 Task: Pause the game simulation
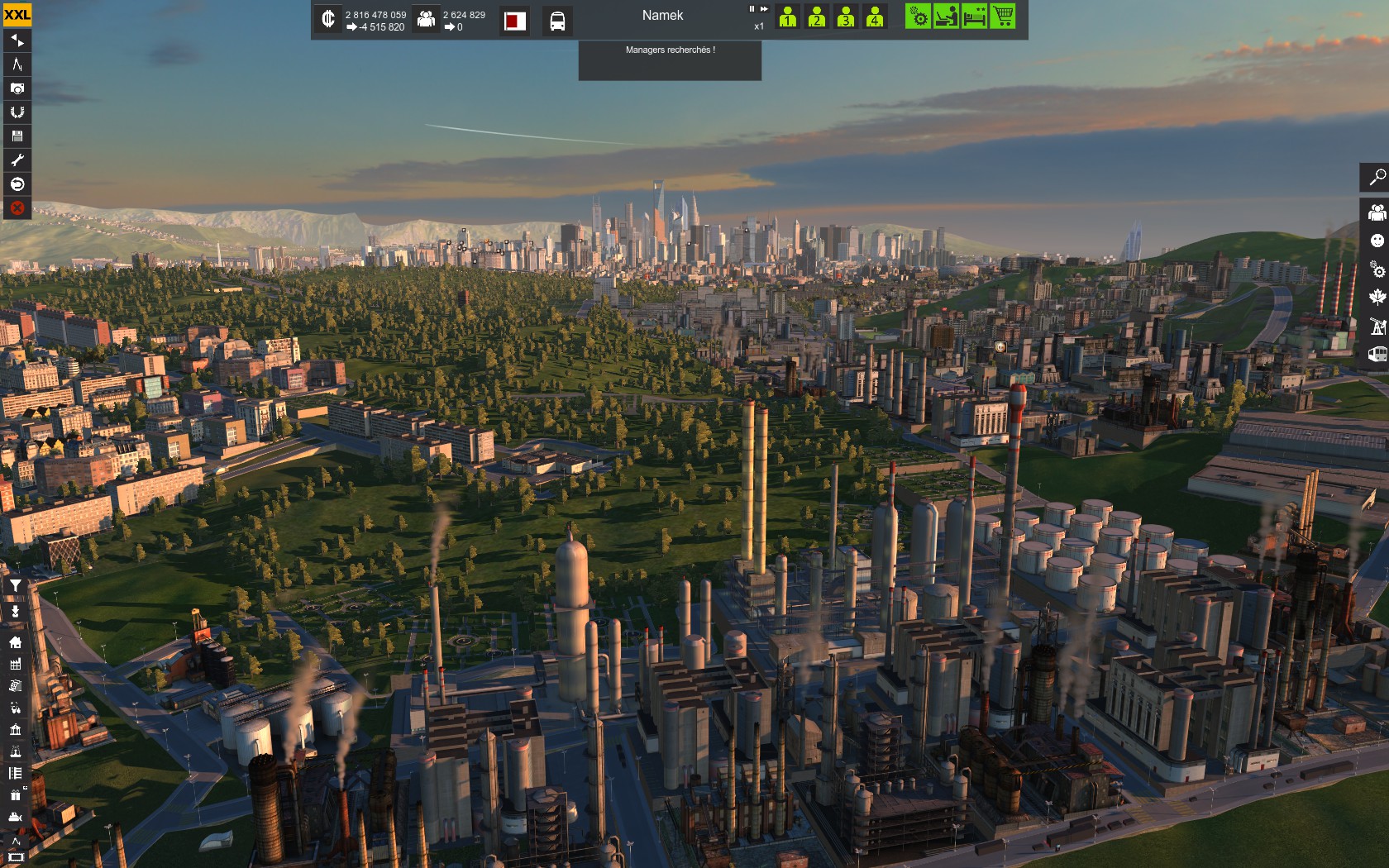(752, 9)
